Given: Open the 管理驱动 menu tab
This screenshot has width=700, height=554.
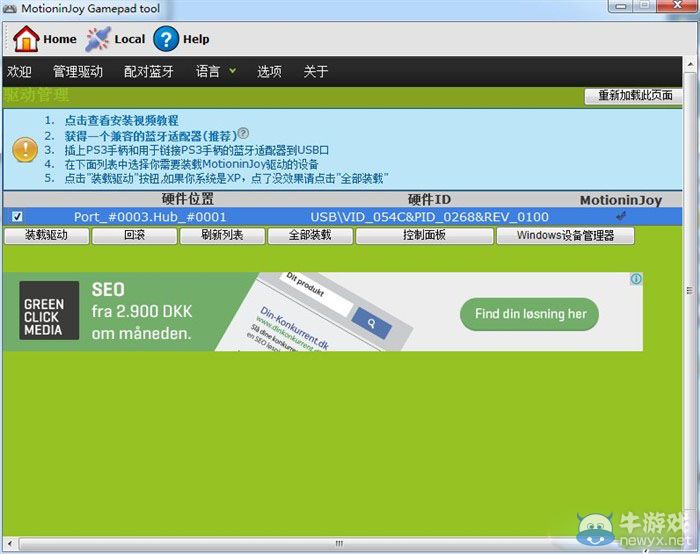Looking at the screenshot, I should pos(78,71).
